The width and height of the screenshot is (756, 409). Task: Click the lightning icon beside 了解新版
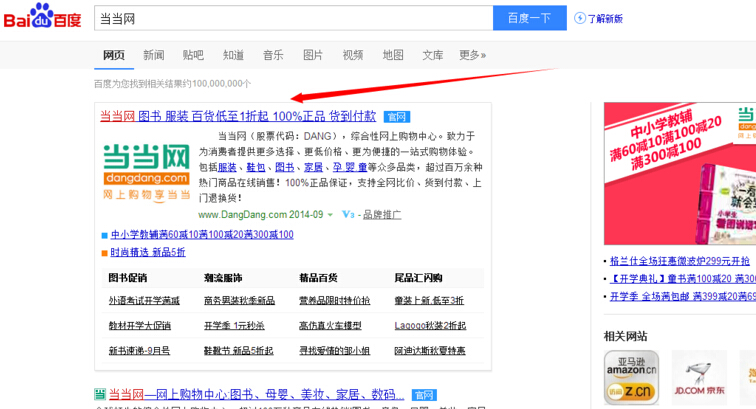click(x=580, y=18)
